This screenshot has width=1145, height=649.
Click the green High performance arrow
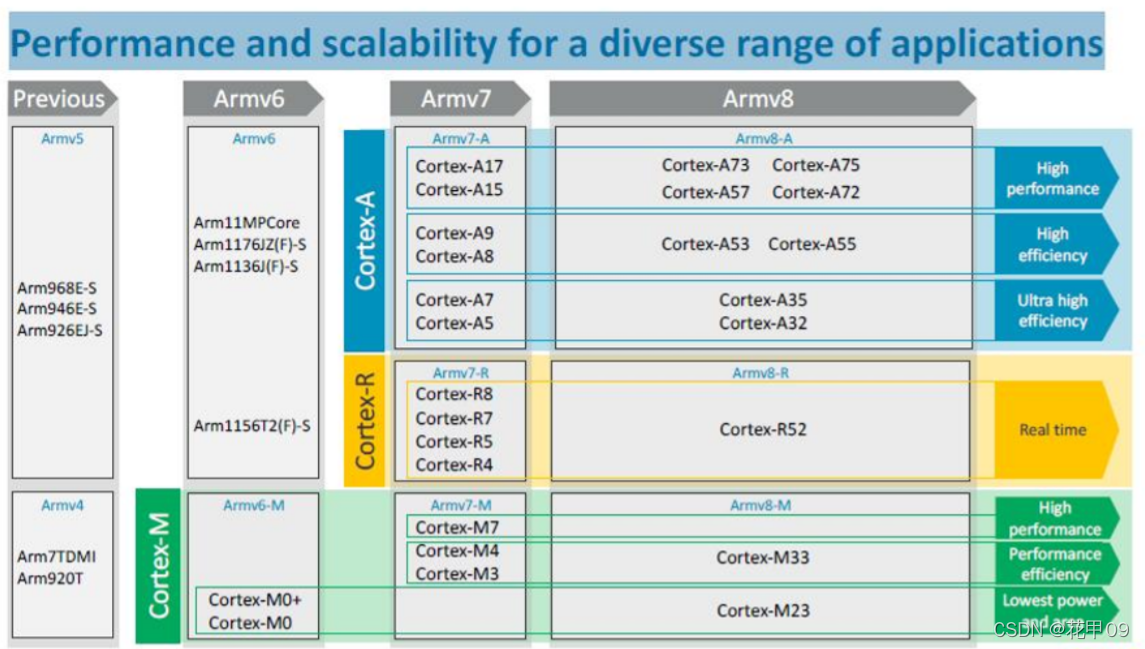click(1056, 518)
